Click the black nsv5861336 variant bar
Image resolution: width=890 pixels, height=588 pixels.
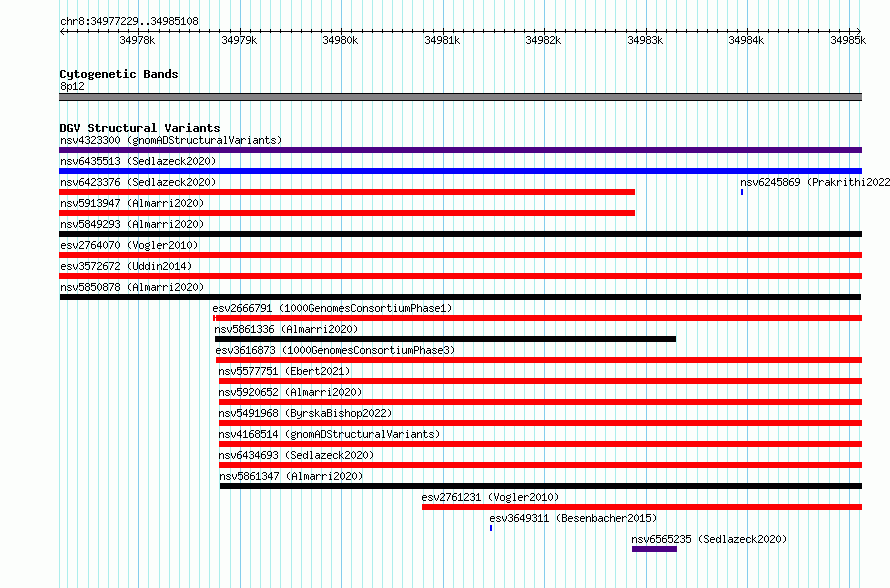coord(446,339)
